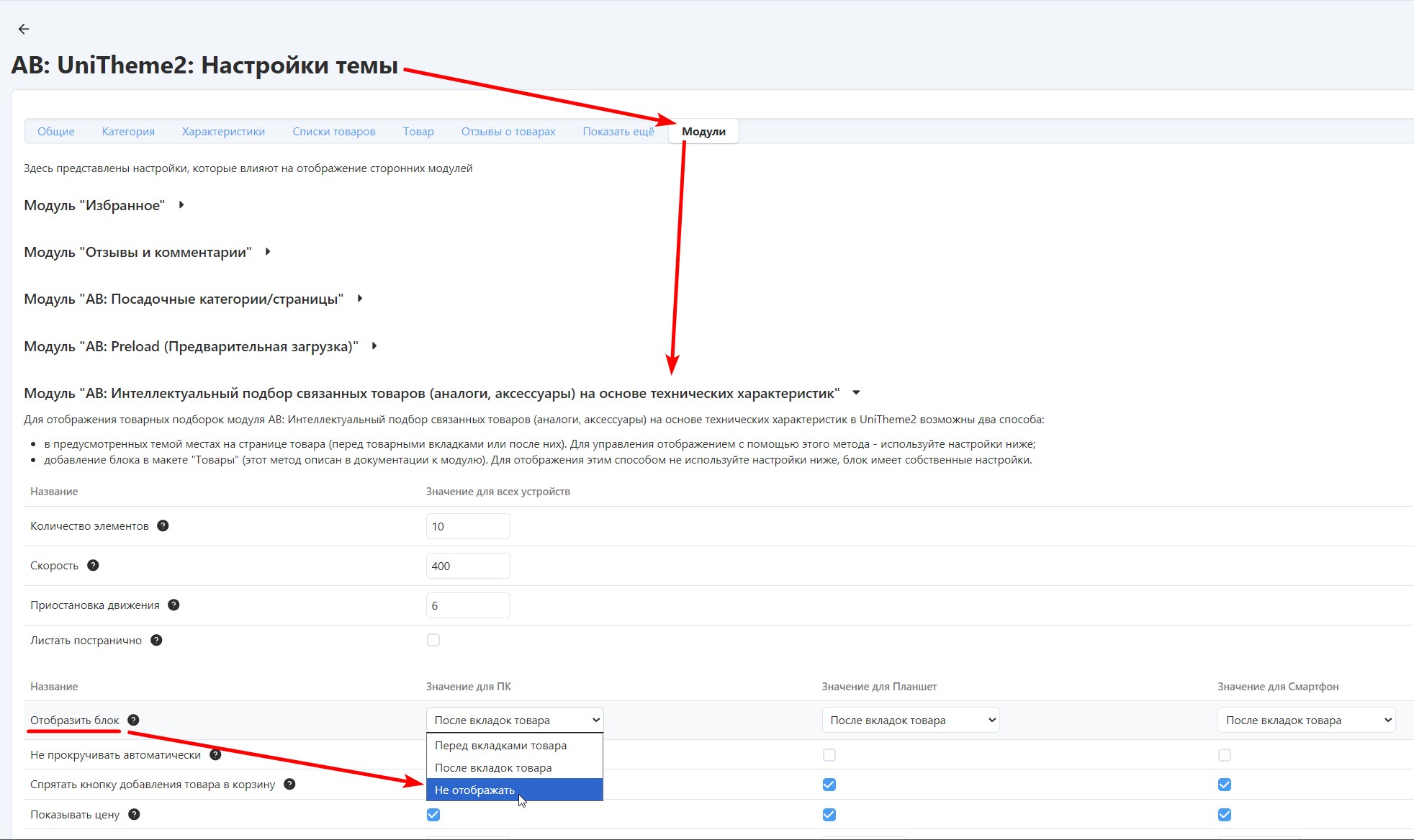This screenshot has width=1414, height=840.
Task: Collapse Интеллектуальный подбор связанных товаров module section
Action: [x=442, y=393]
